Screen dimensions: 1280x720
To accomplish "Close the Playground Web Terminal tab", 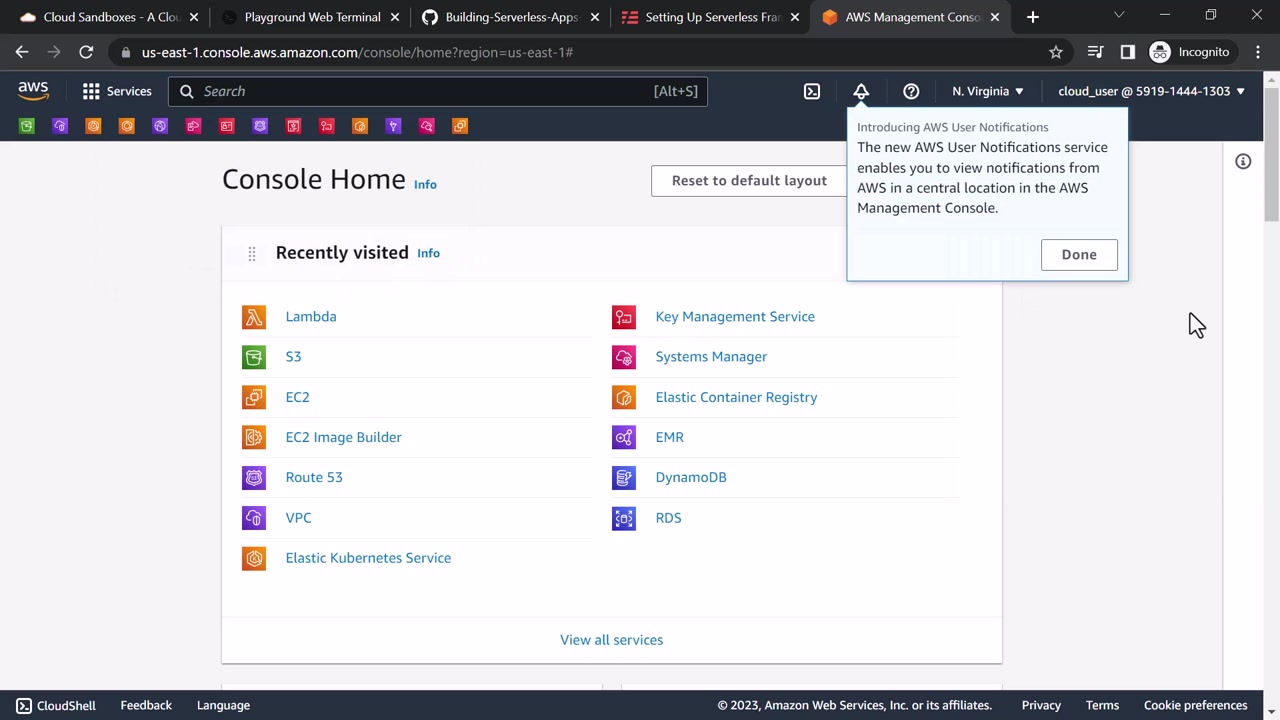I will [395, 17].
